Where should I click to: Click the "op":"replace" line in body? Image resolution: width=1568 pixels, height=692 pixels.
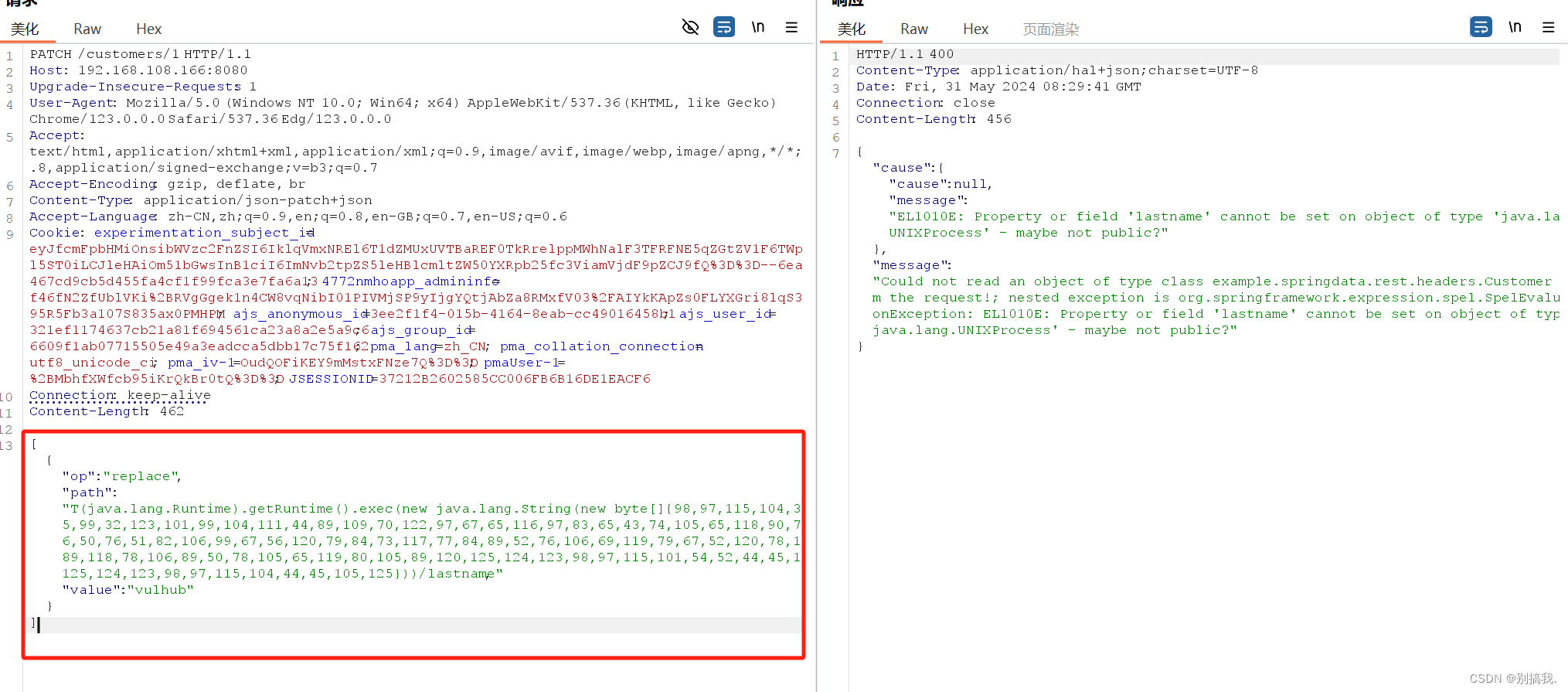tap(122, 476)
